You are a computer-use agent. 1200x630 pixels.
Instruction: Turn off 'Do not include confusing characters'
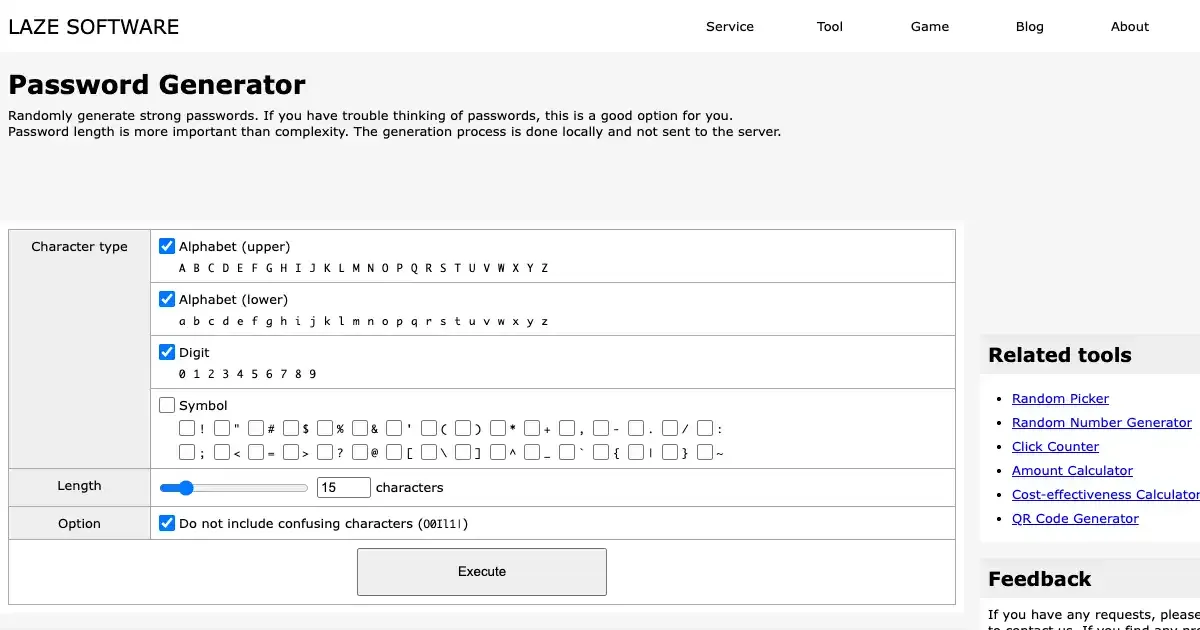tap(167, 523)
